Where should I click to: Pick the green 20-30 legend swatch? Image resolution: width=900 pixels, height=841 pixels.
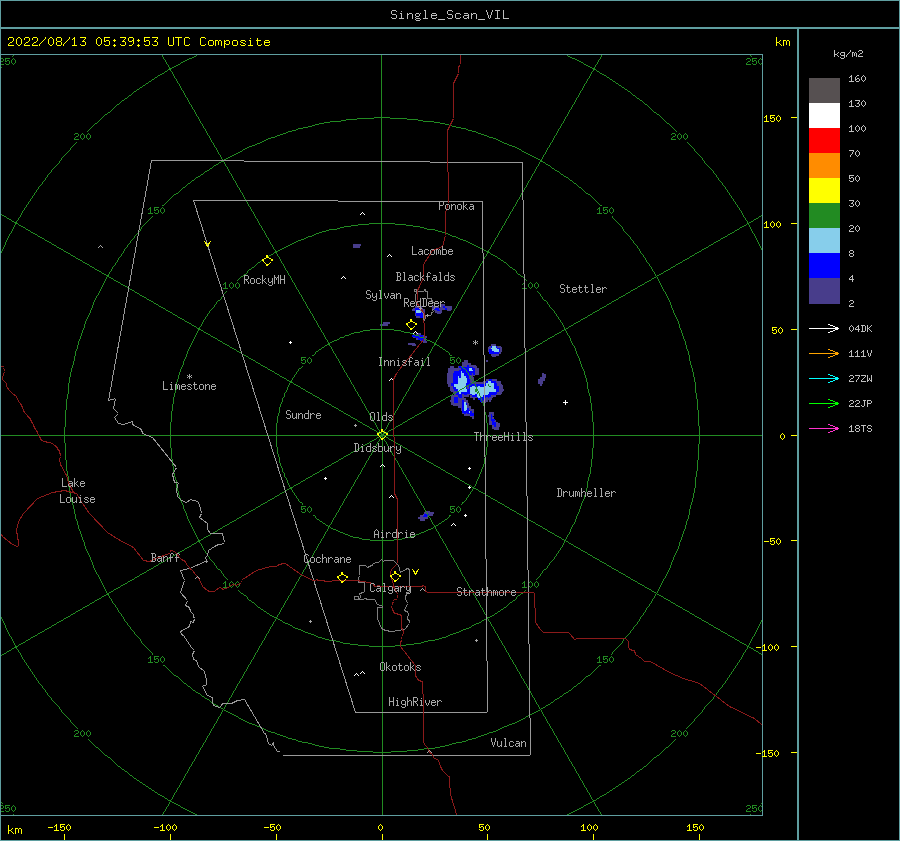tap(824, 216)
